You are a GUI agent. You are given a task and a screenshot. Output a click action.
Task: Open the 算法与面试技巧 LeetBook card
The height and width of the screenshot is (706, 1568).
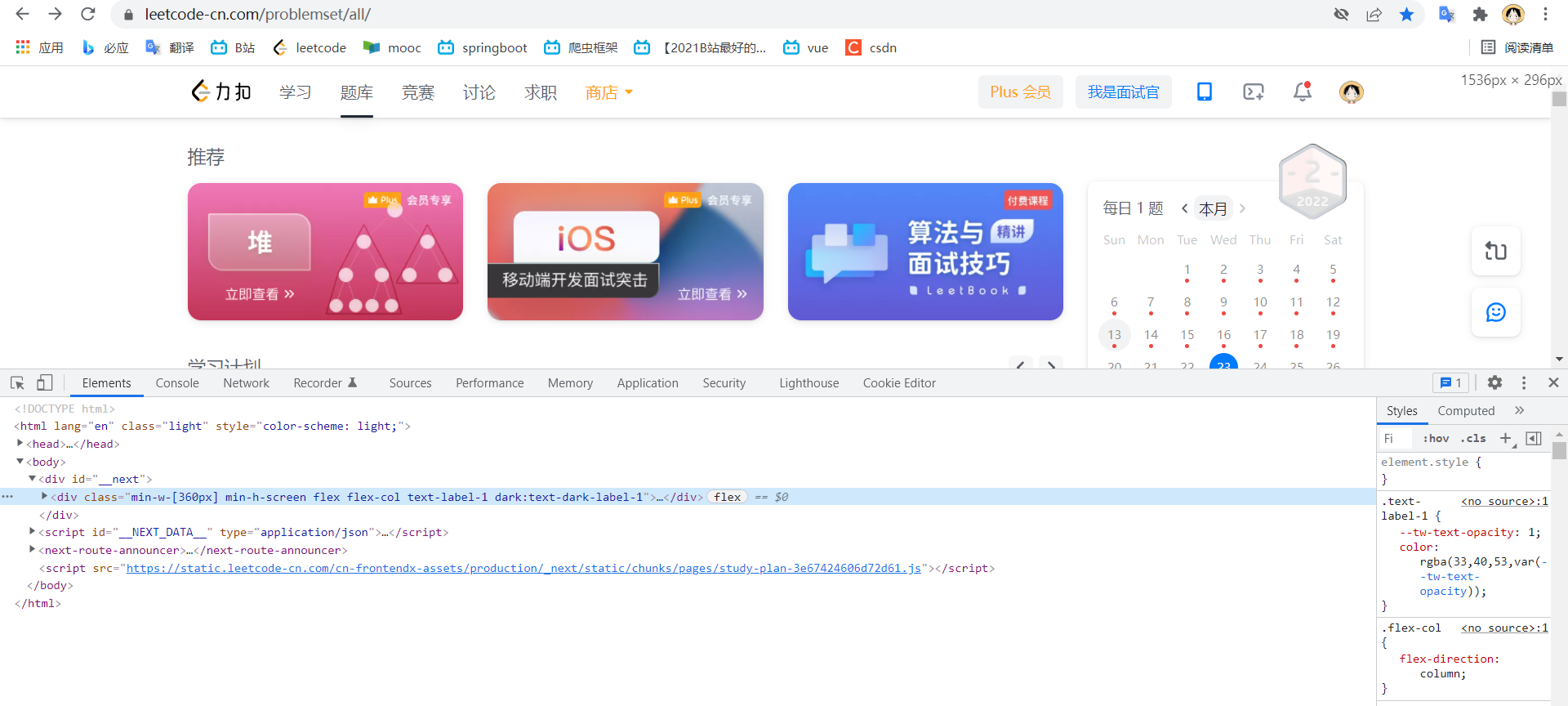point(925,252)
